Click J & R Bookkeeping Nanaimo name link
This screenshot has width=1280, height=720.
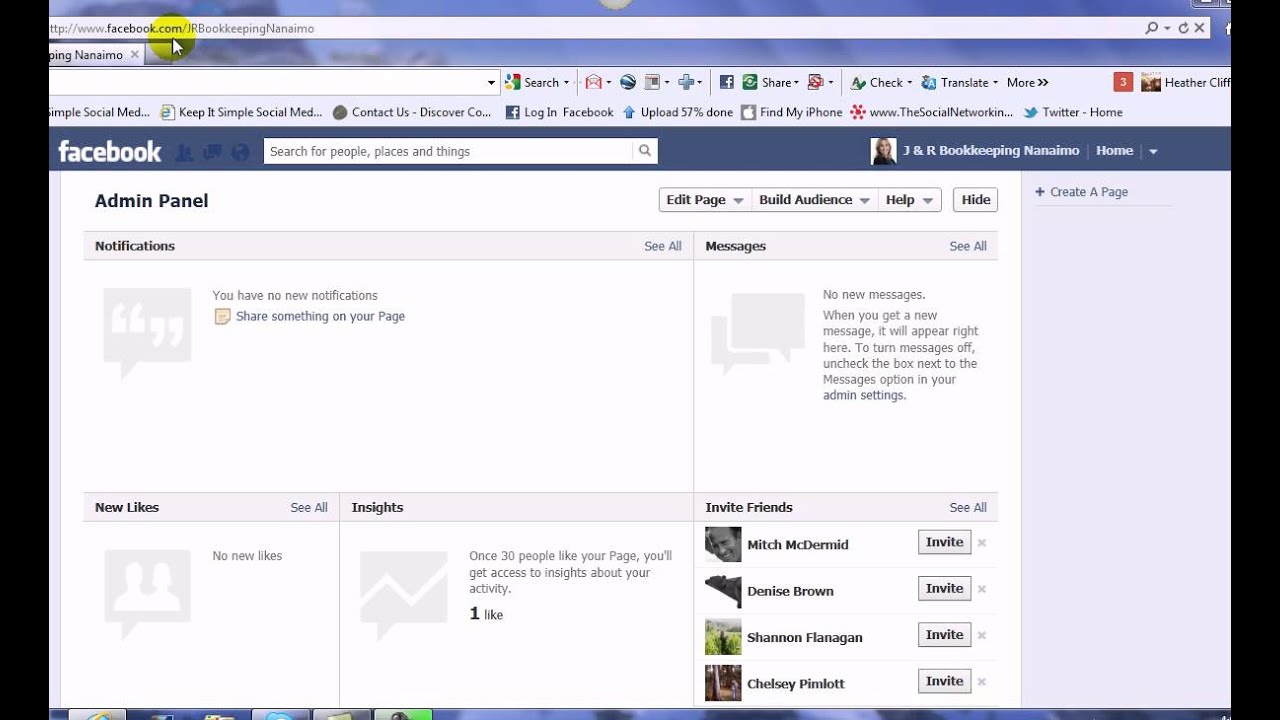pyautogui.click(x=991, y=151)
